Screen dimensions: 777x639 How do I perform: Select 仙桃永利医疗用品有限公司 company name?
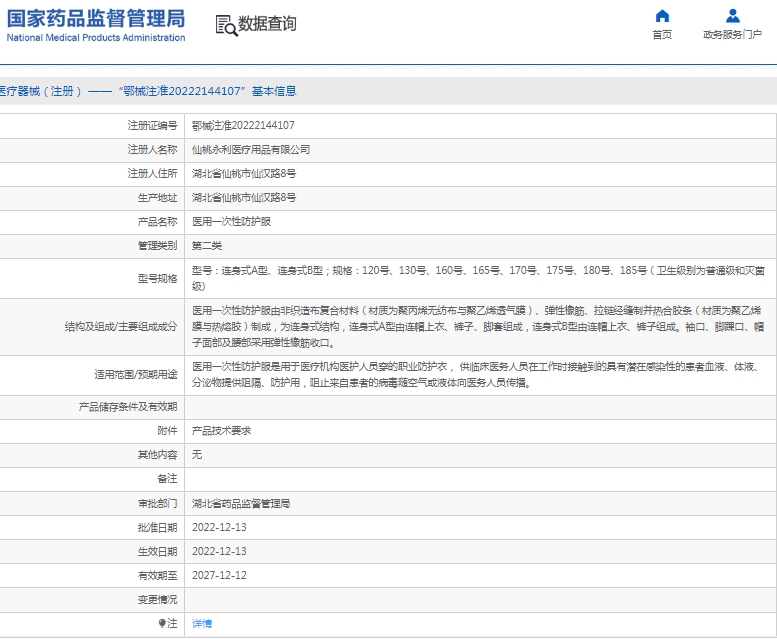coord(251,150)
